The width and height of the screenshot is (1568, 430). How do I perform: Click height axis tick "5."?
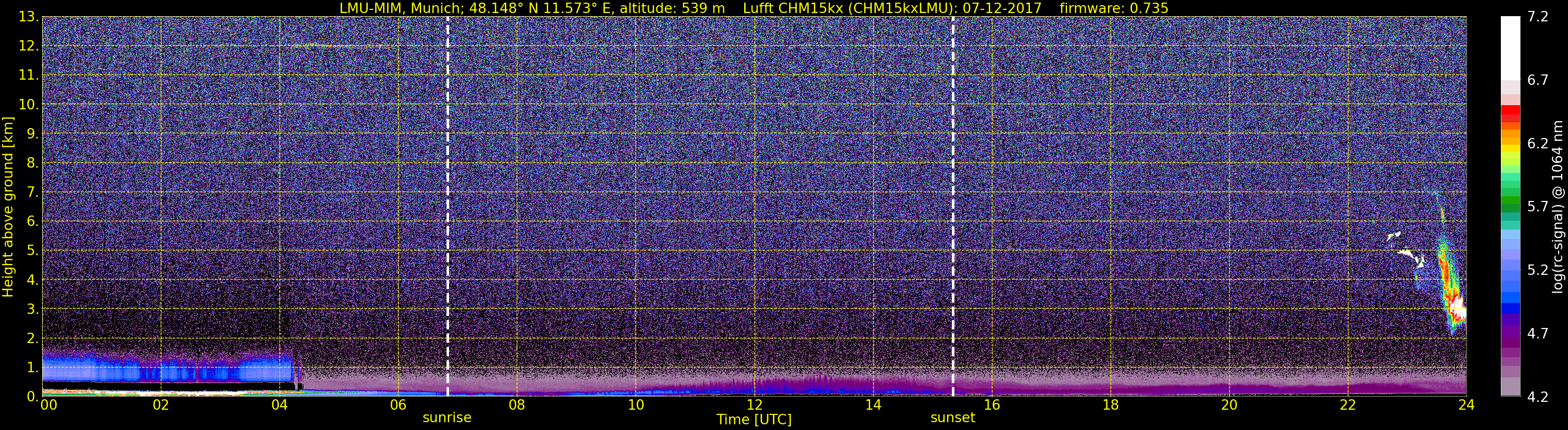(x=32, y=251)
